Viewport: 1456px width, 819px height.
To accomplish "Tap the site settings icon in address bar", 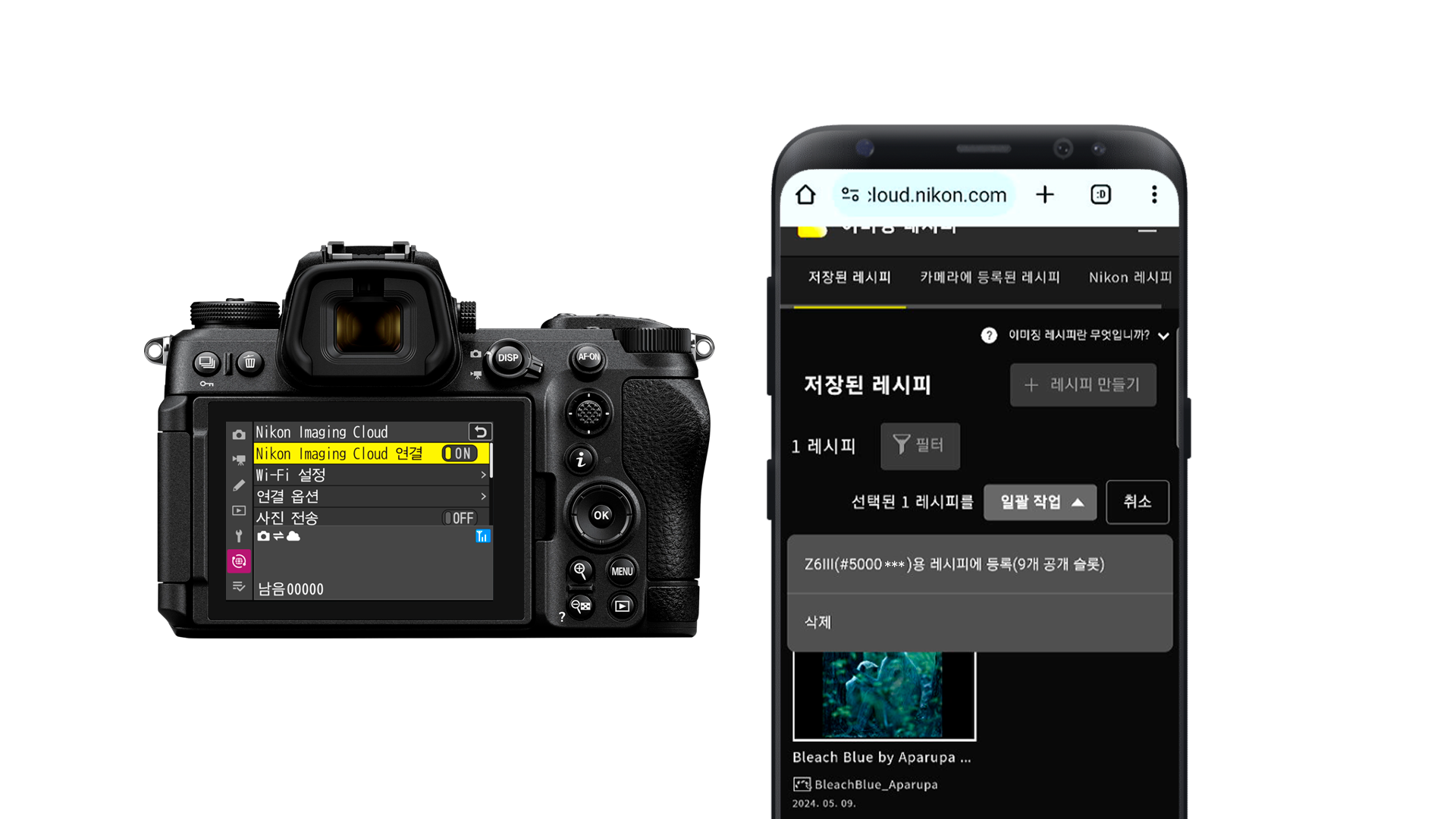I will click(x=850, y=195).
